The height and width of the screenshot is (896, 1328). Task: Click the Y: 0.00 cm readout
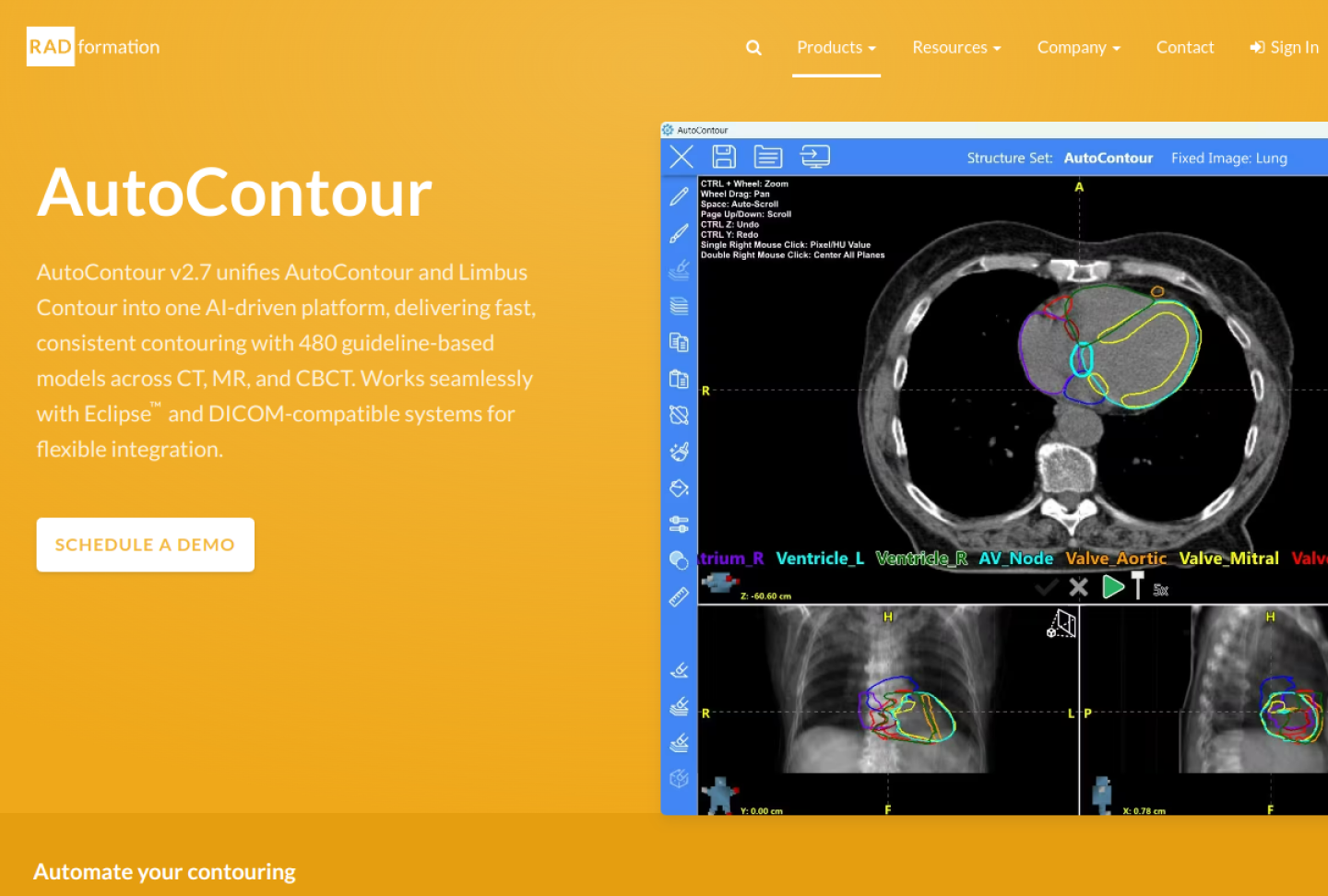pyautogui.click(x=761, y=811)
